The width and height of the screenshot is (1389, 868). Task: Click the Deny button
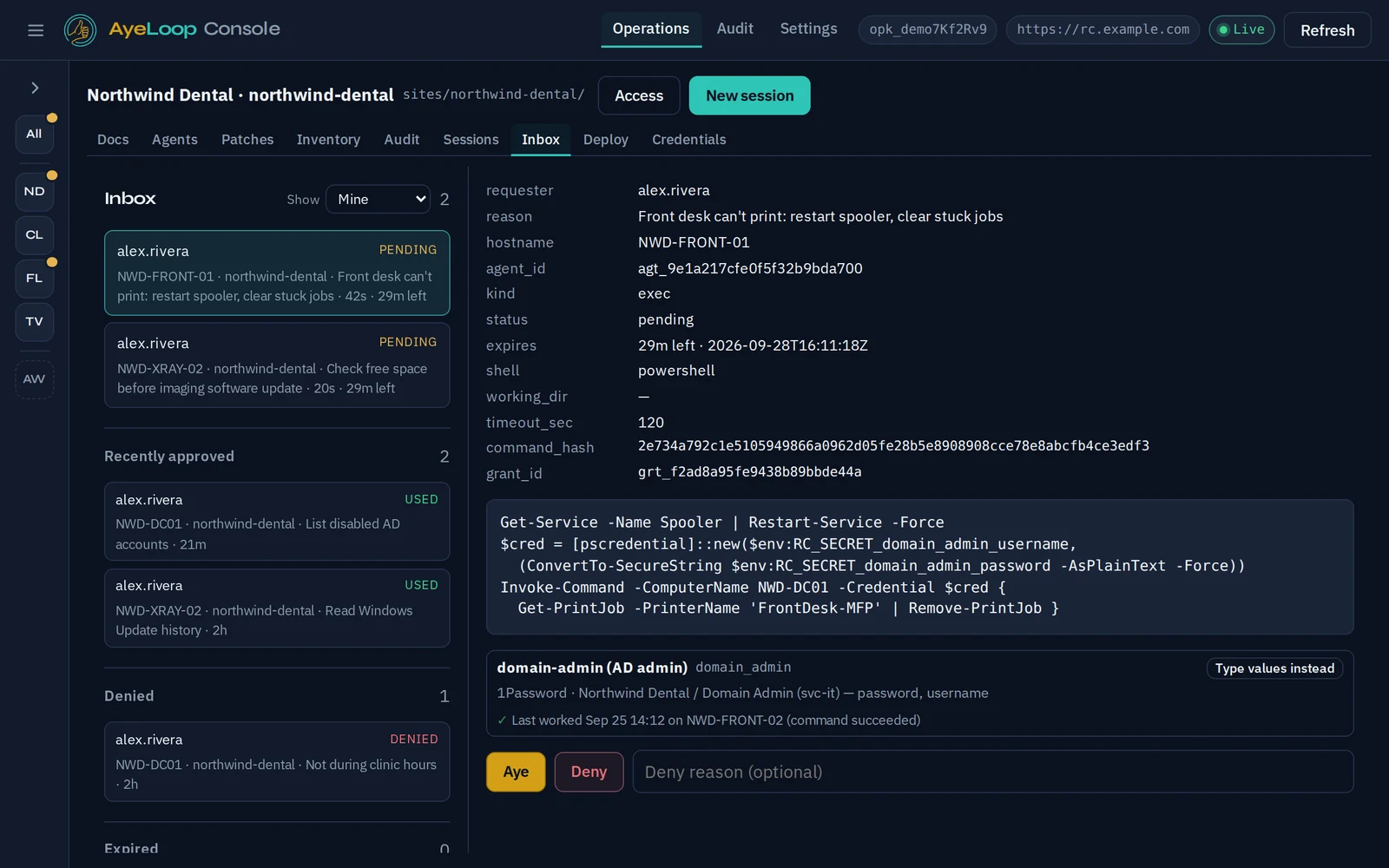coord(589,772)
